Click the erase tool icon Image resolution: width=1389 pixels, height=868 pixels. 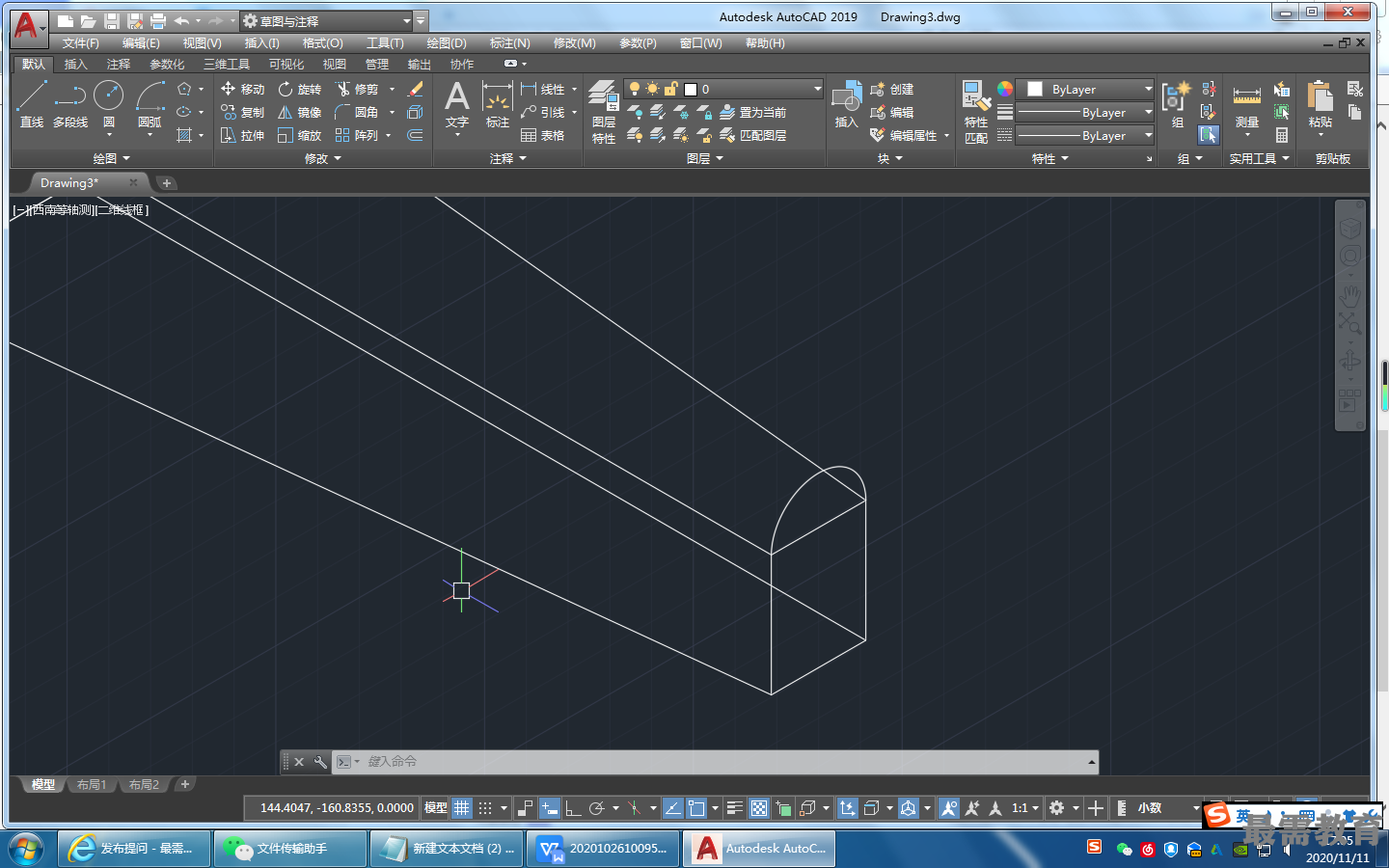tap(416, 89)
